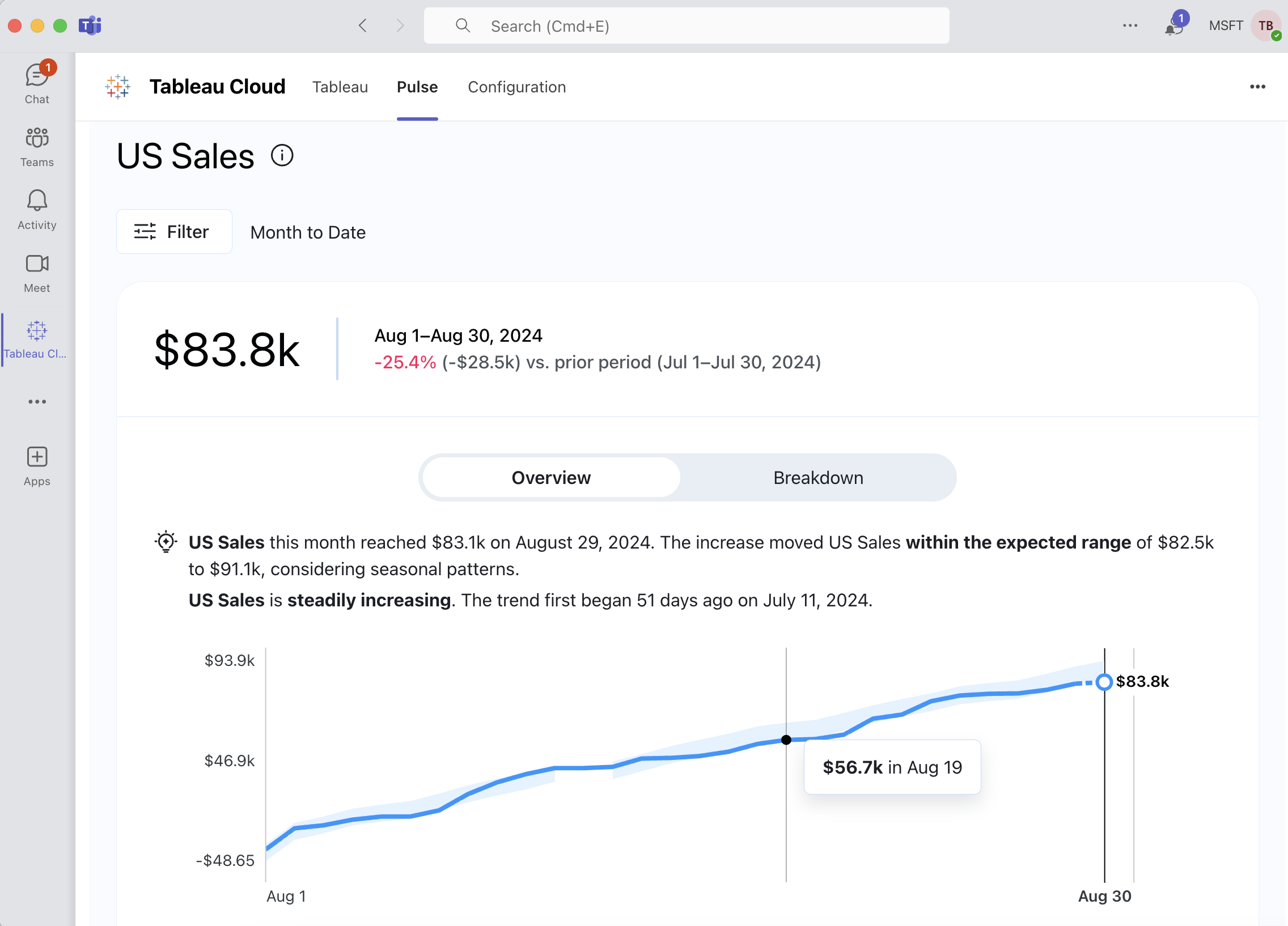
Task: Change the Month to Date period
Action: 308,232
